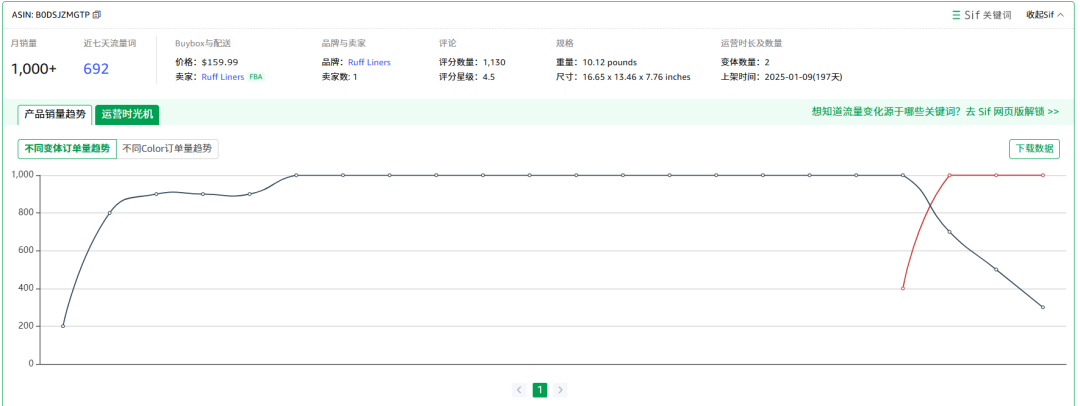Screen dimensions: 1080x406
Task: Select 不同变体订单量趋势 toggle
Action: click(x=67, y=148)
